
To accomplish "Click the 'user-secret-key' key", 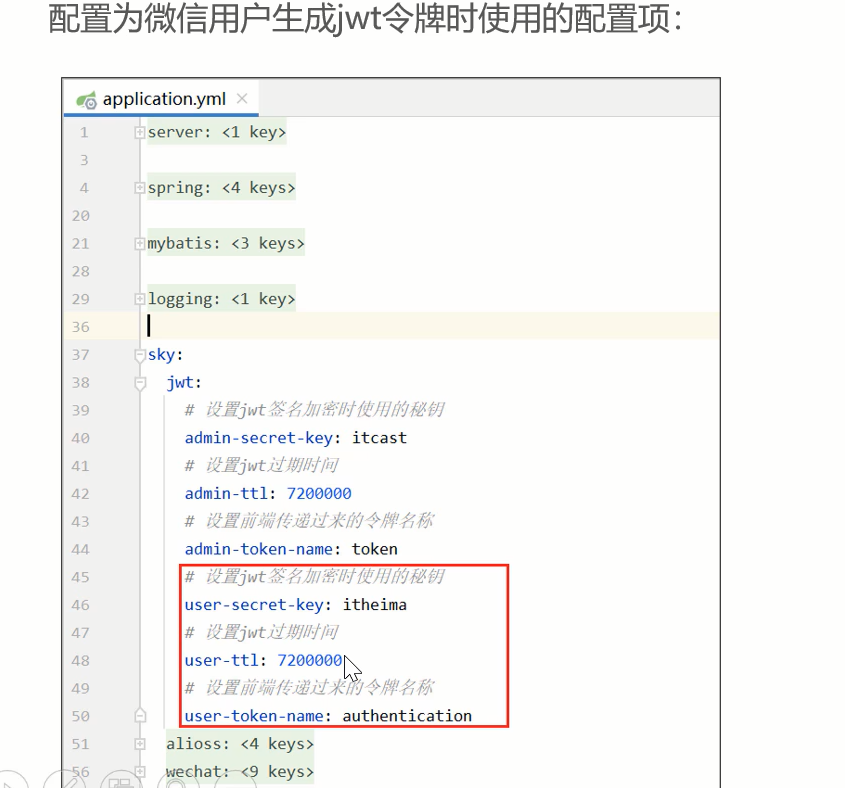I will click(x=254, y=605).
